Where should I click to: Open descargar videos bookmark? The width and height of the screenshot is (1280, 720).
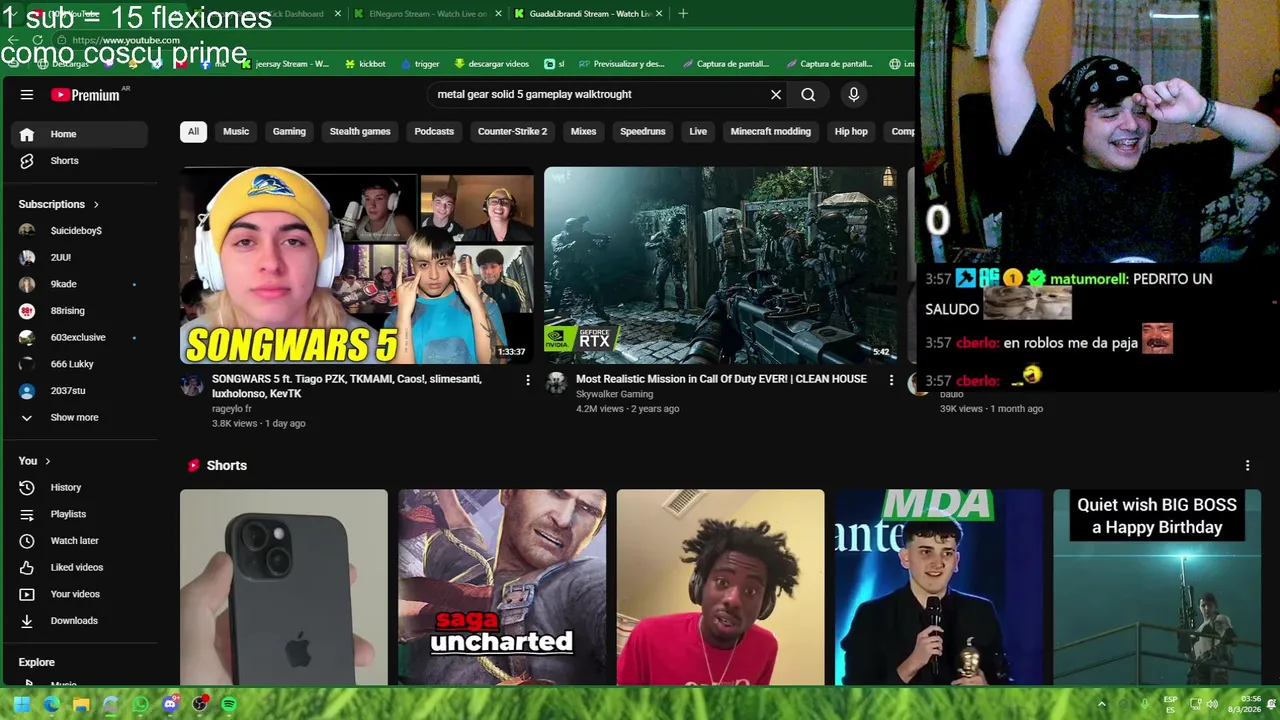pos(491,64)
